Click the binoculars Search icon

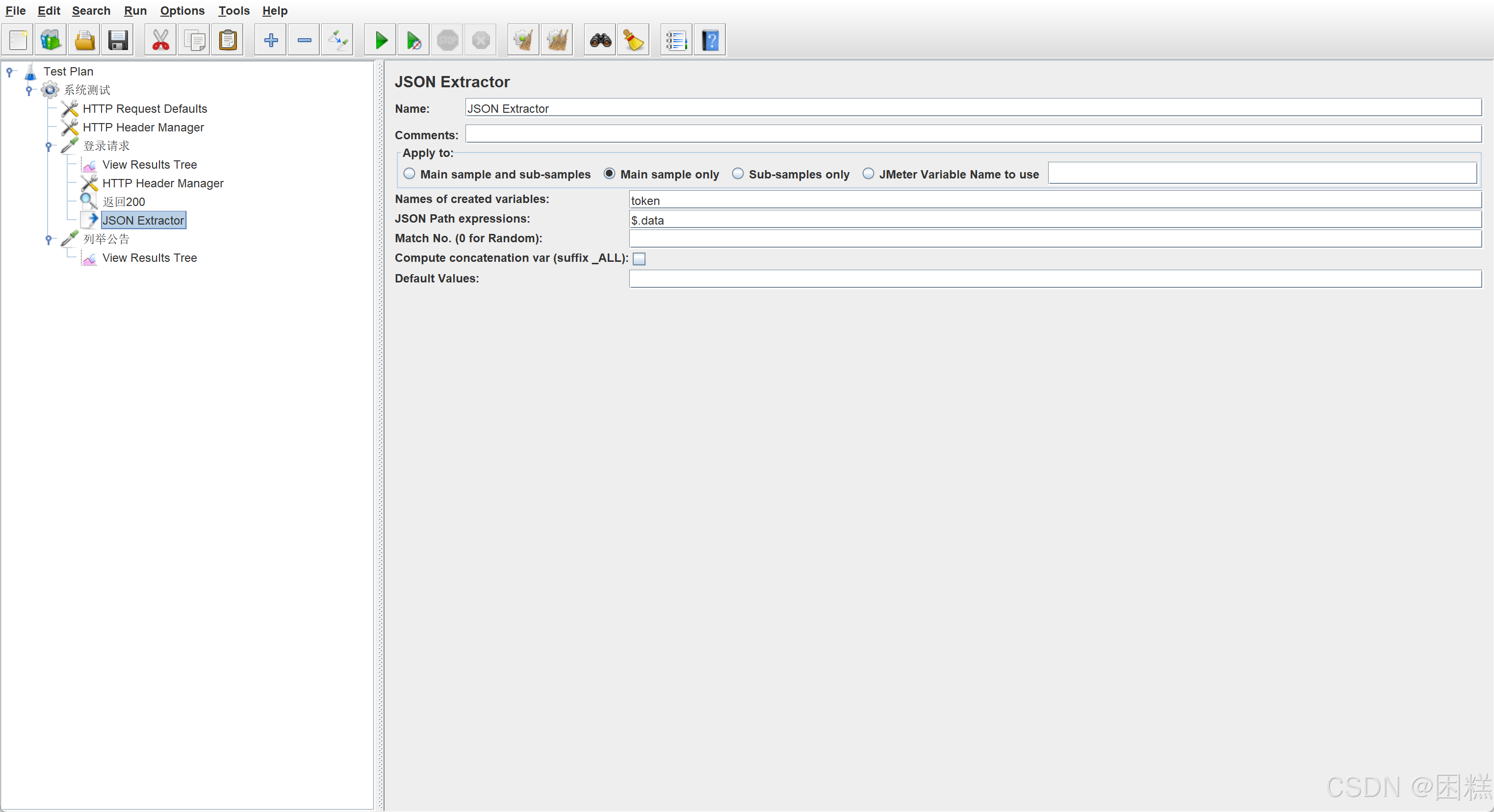pyautogui.click(x=600, y=40)
